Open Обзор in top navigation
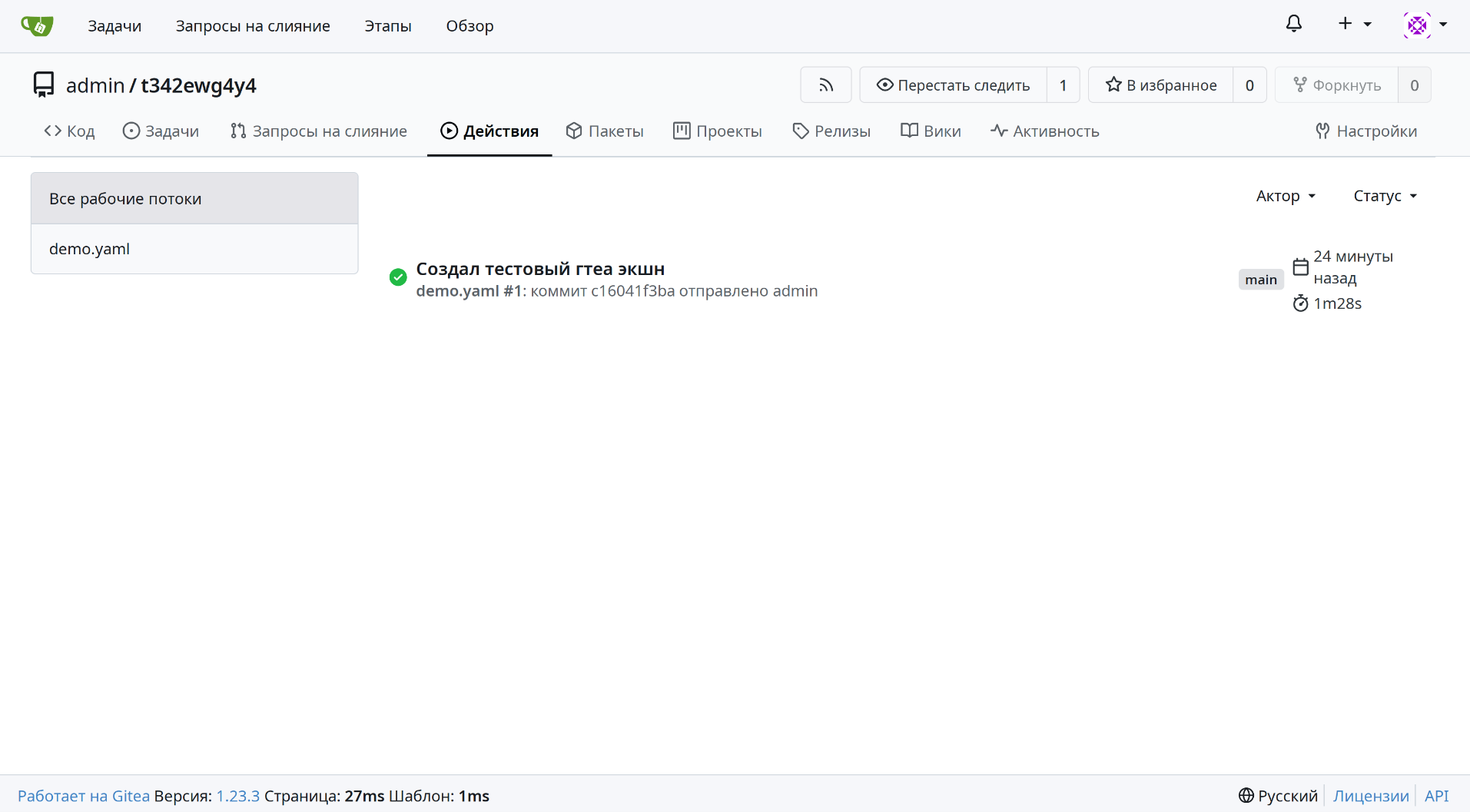Screen dimensions: 1470x812 click(x=470, y=26)
